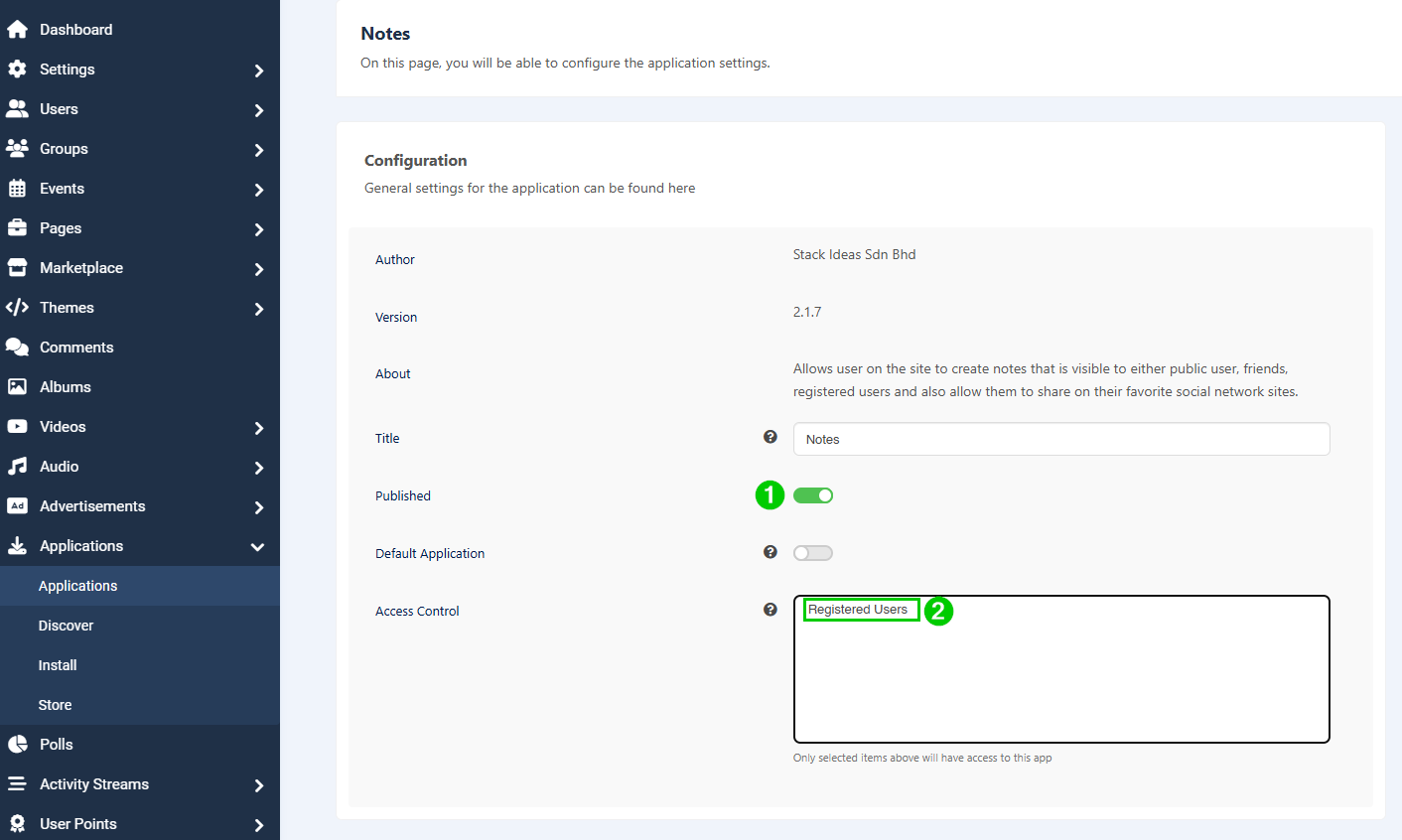Click the Marketplace briefcase icon
Screen dimensions: 1402x840
pyautogui.click(x=17, y=267)
